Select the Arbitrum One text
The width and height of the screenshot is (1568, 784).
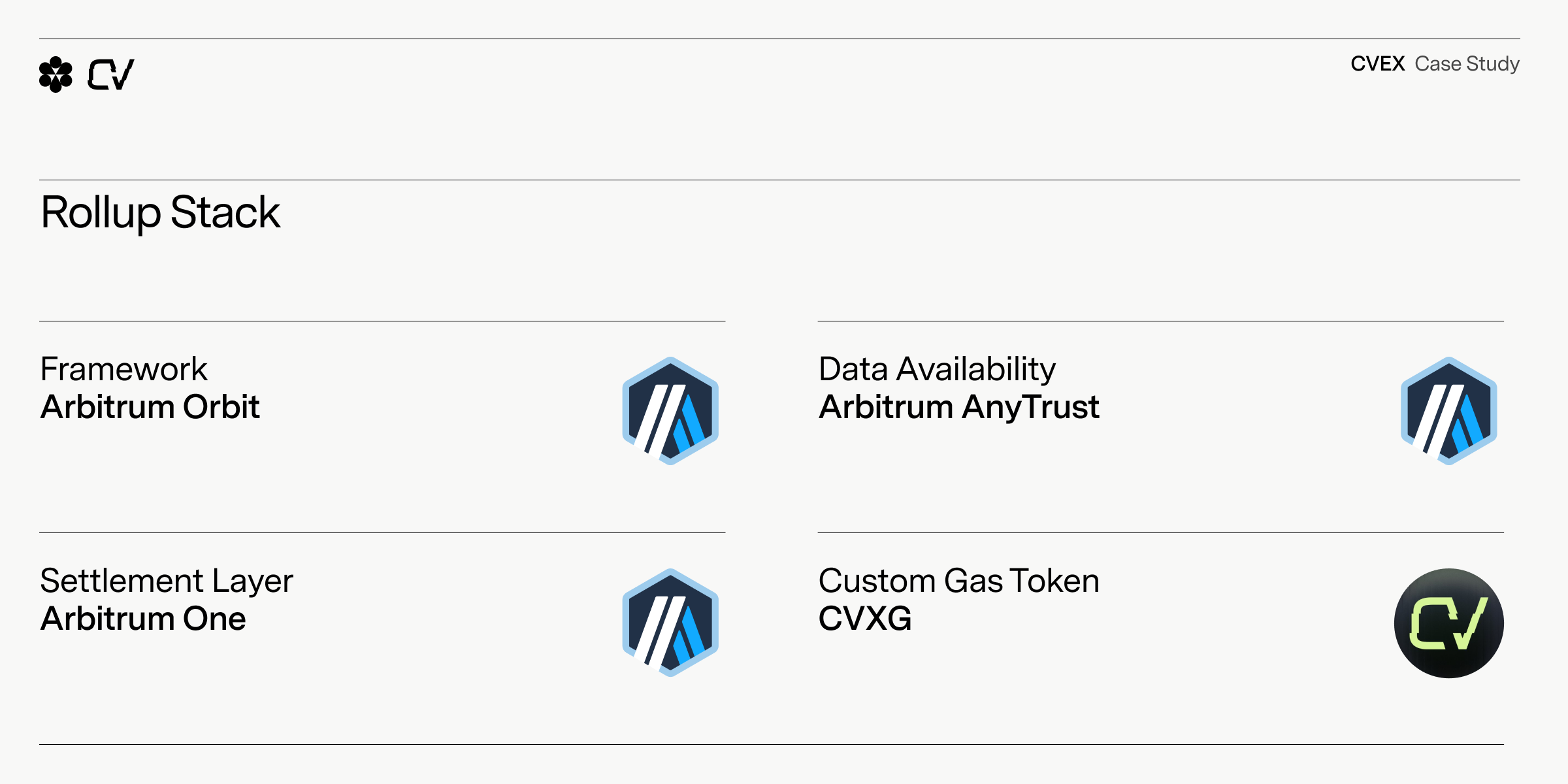click(x=143, y=619)
